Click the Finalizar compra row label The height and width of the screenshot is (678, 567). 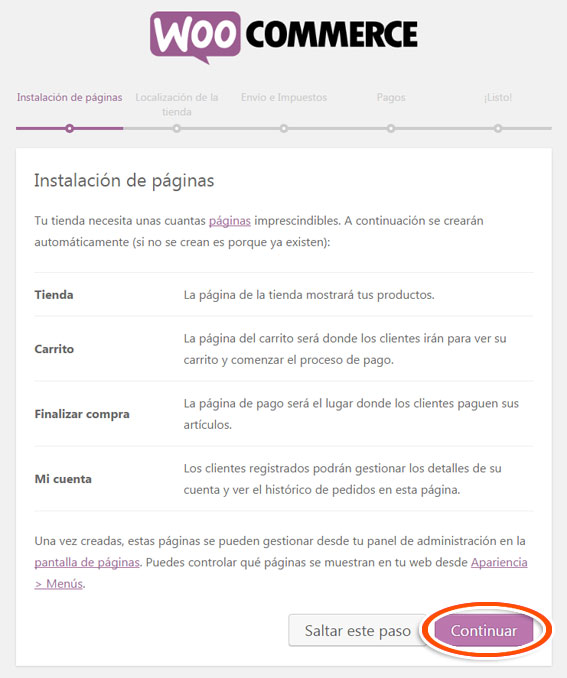(x=82, y=414)
